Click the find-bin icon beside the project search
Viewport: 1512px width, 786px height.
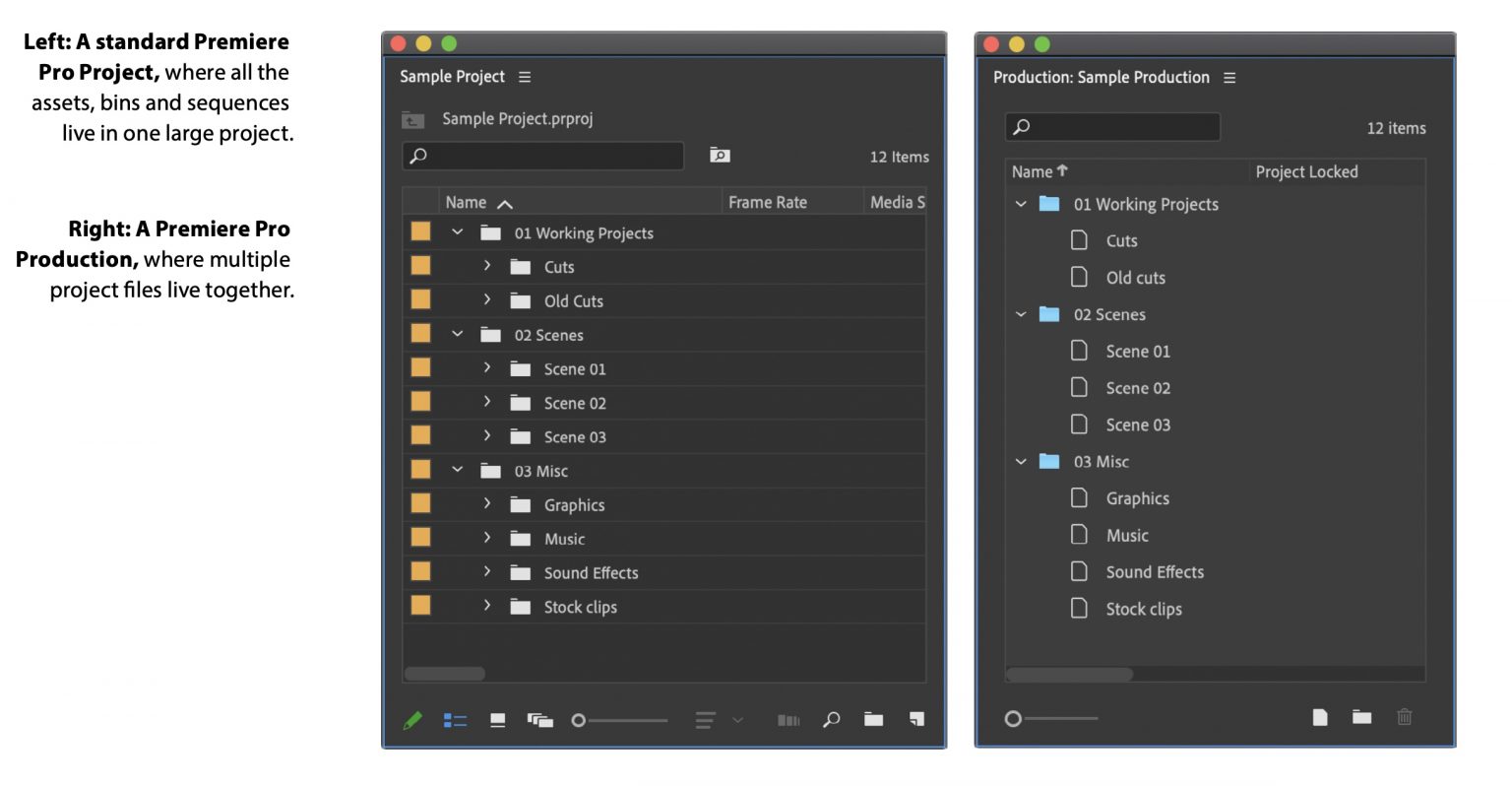click(x=720, y=156)
